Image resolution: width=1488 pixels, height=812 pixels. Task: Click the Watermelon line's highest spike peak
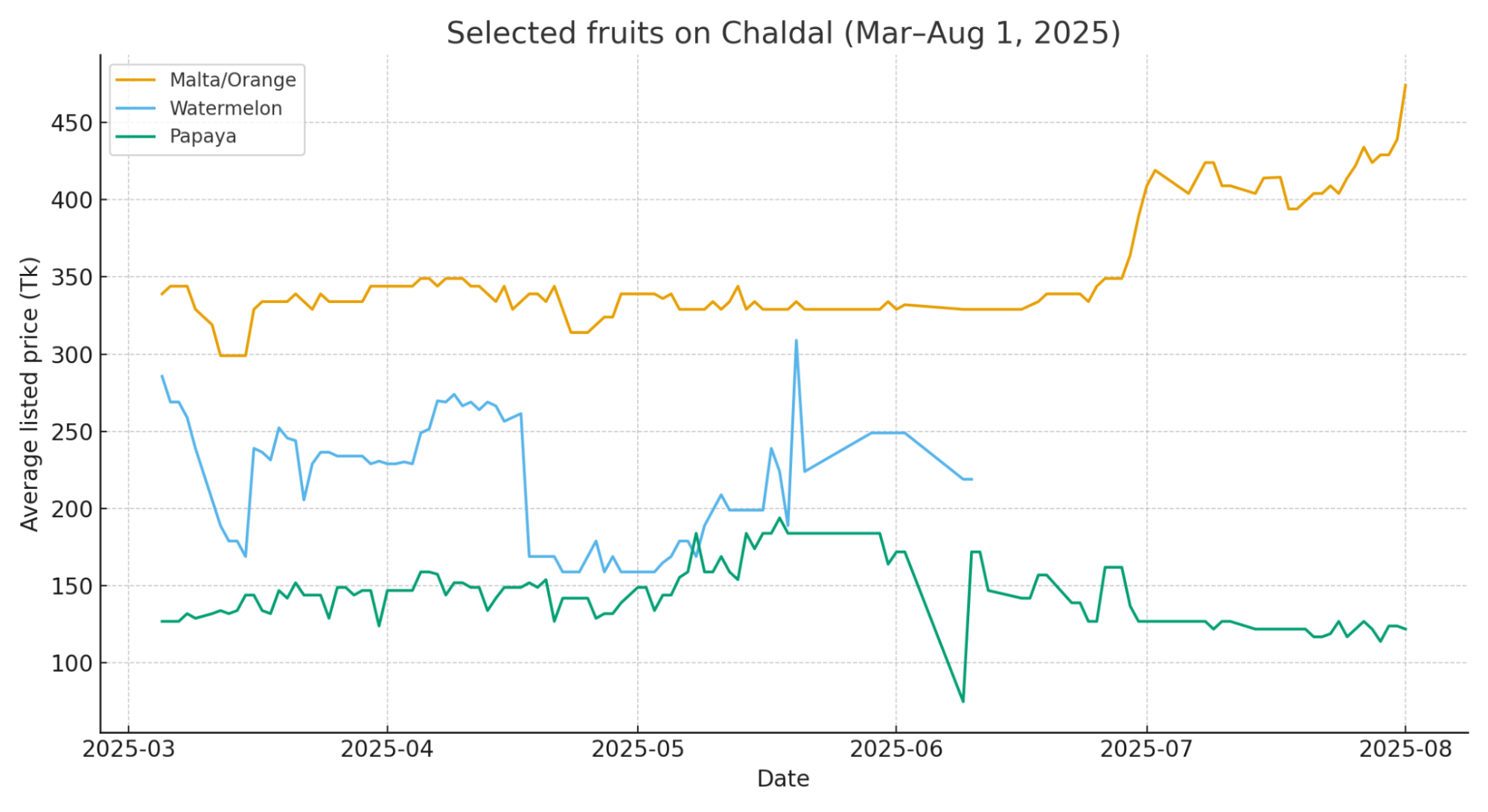click(x=796, y=341)
